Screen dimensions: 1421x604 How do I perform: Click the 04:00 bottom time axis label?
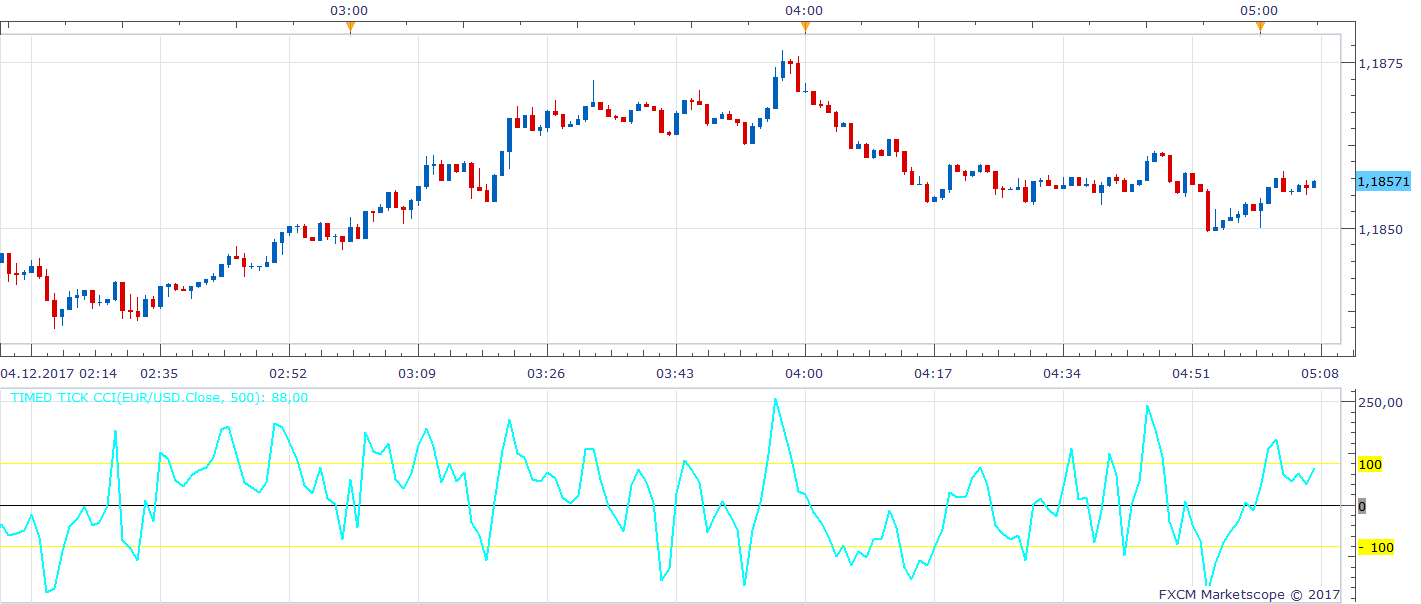804,373
